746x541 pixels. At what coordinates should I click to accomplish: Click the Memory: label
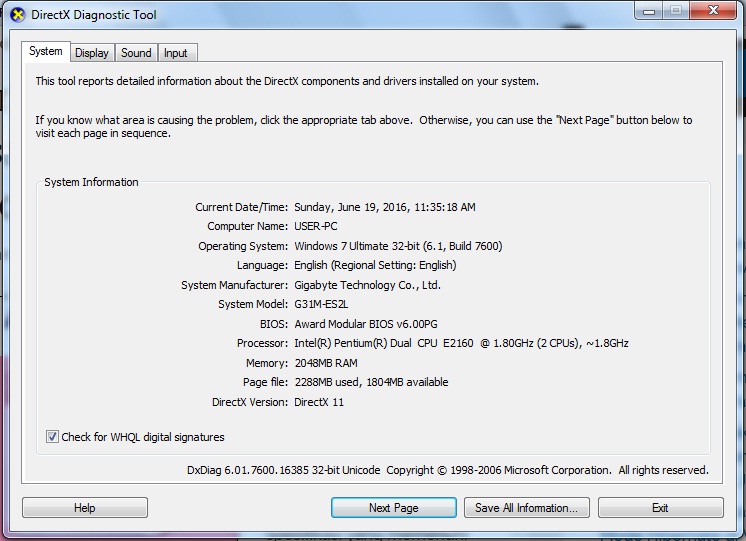coord(267,363)
